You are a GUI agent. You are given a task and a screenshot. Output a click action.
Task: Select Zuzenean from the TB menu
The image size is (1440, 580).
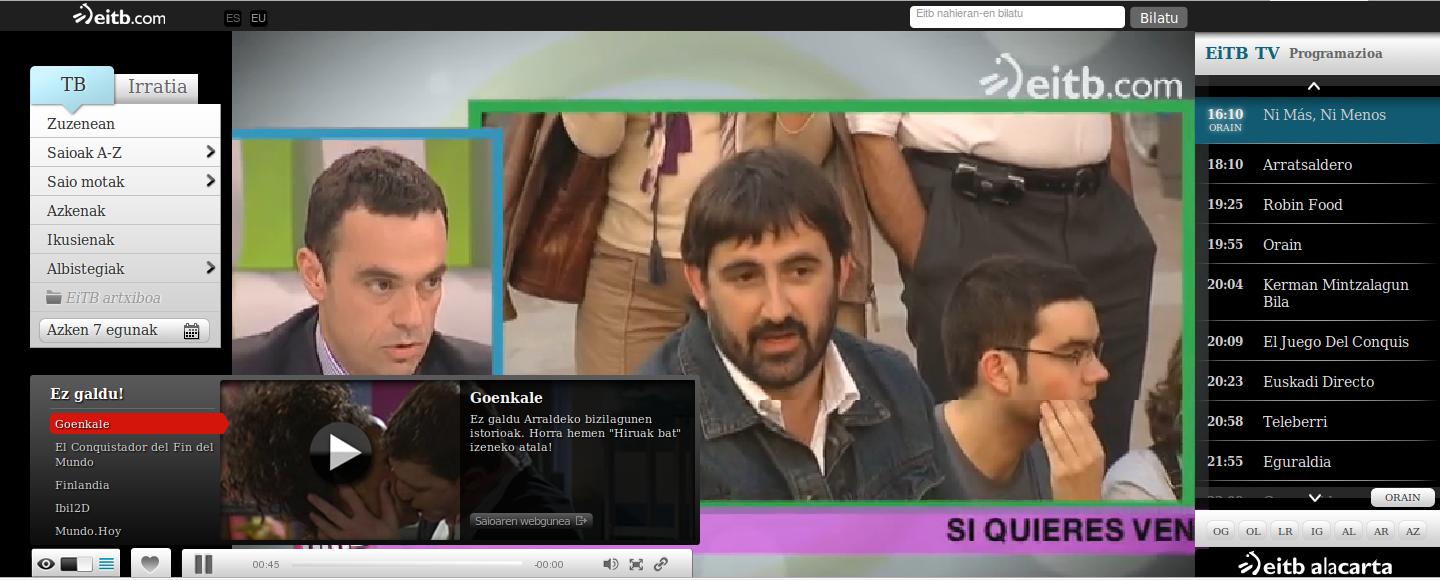(x=81, y=124)
